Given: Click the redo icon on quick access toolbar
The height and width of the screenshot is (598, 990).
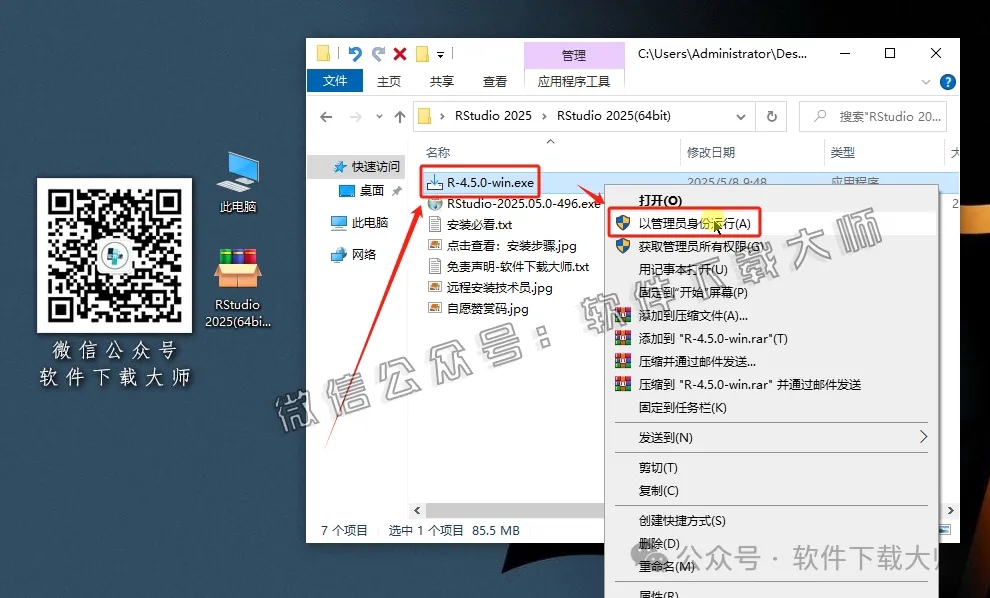Looking at the screenshot, I should [x=378, y=55].
